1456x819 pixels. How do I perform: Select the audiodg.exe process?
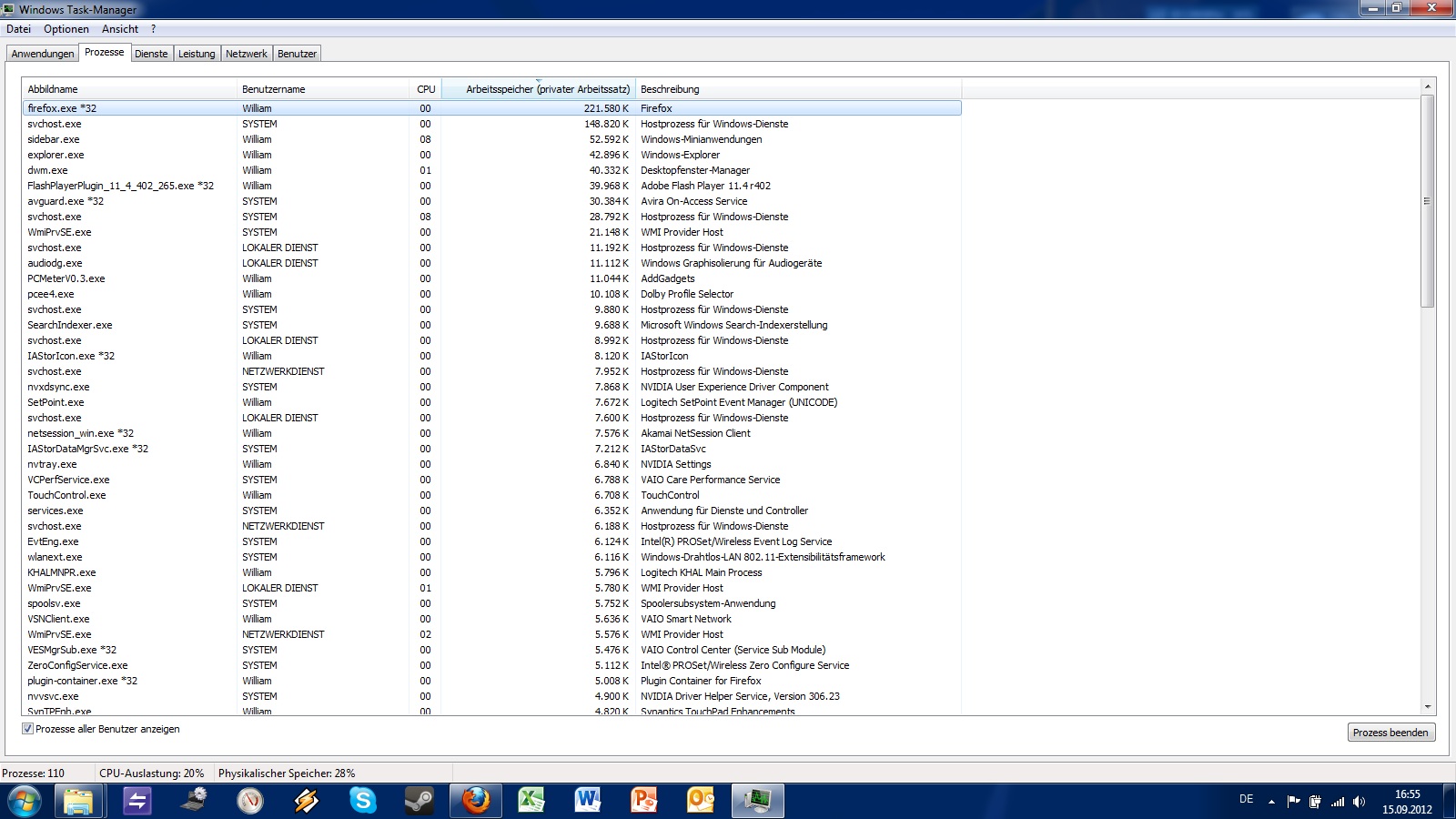pos(491,263)
